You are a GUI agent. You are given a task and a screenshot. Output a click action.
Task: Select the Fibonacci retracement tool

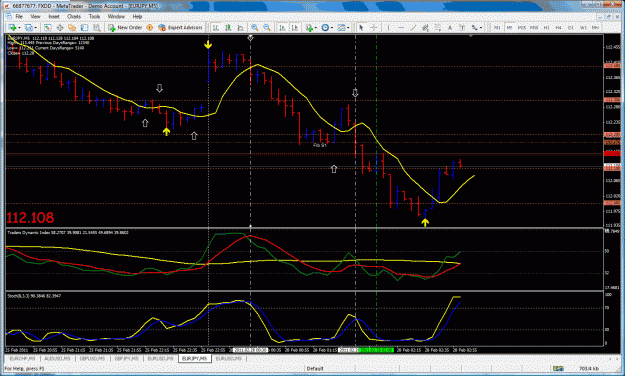(438, 28)
